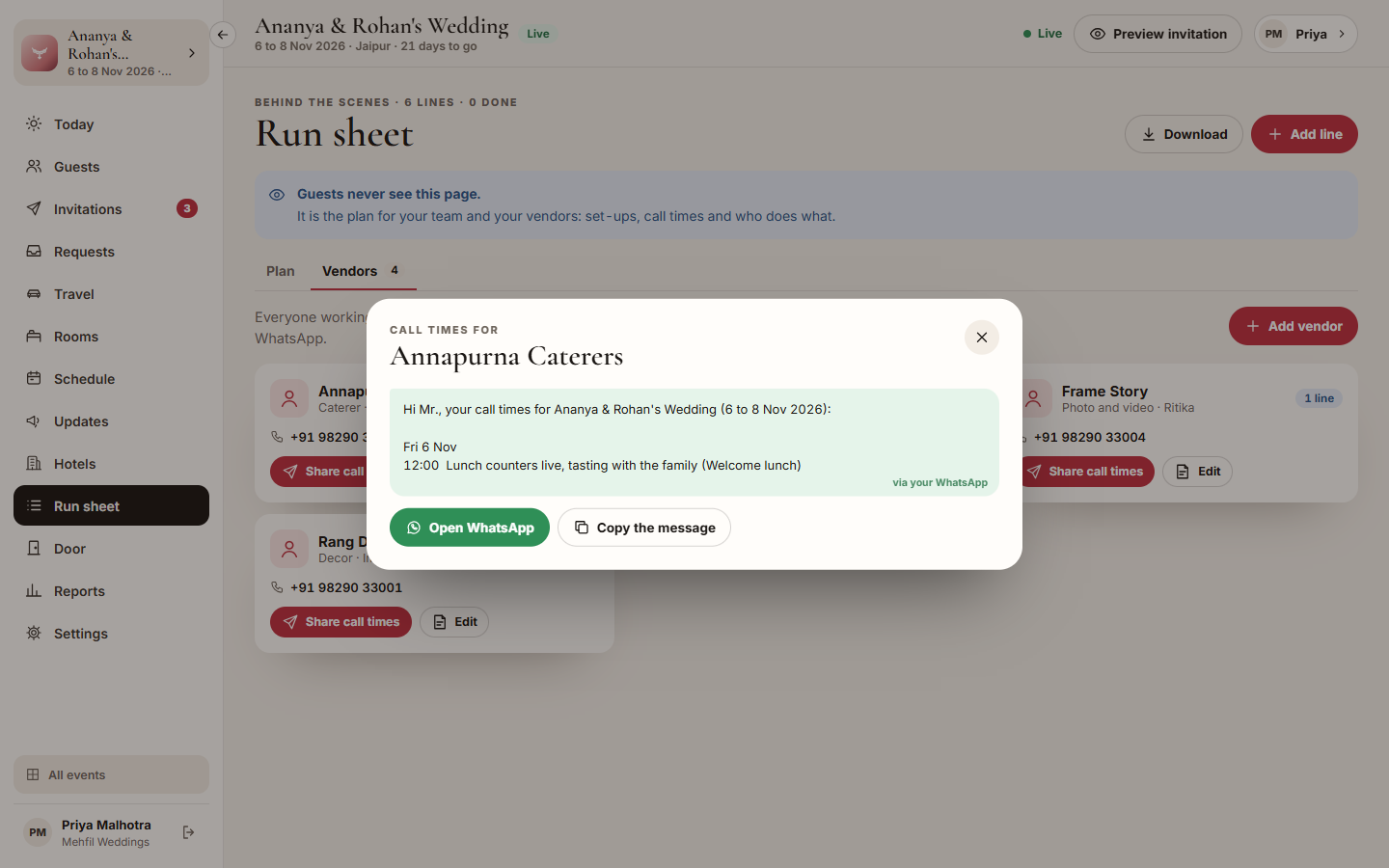
Task: Share call times for Frame Story
Action: [x=1087, y=472]
